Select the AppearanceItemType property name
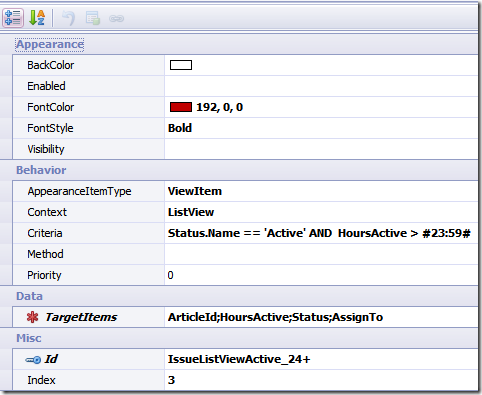Viewport: 482px width, 395px height. pos(79,191)
